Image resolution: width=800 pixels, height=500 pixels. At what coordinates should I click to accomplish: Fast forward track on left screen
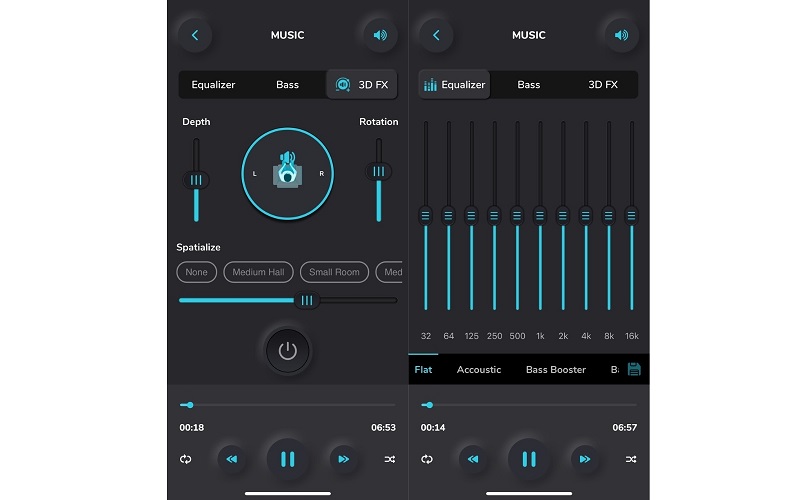click(343, 459)
